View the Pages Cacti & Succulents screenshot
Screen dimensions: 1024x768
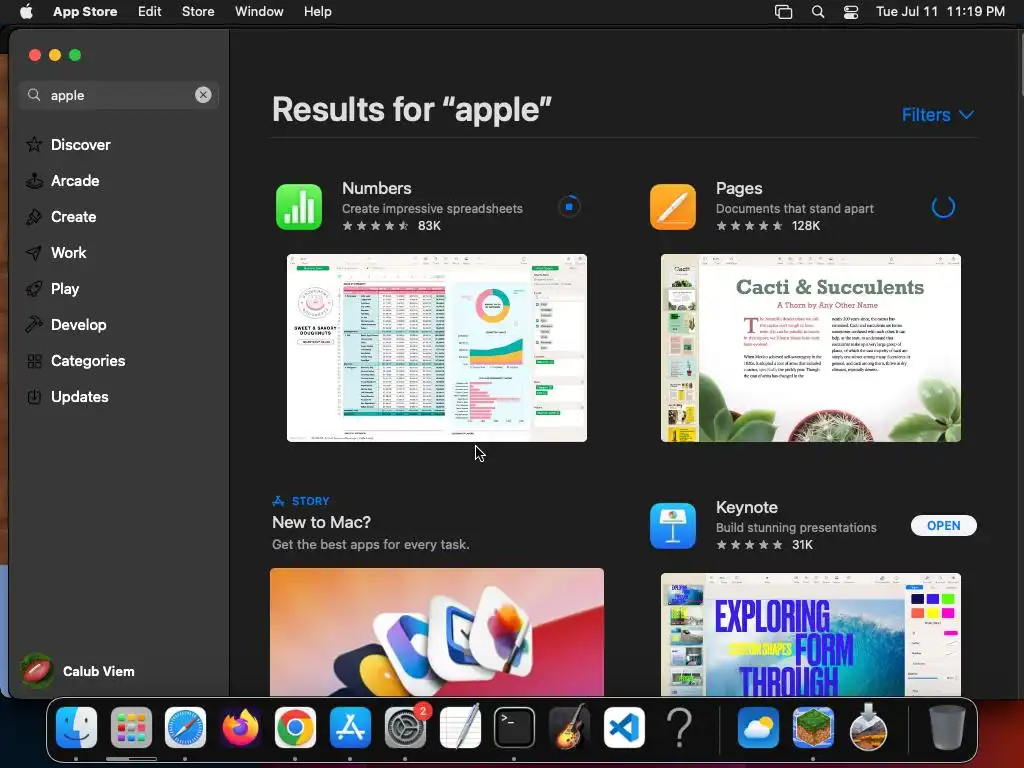click(810, 348)
